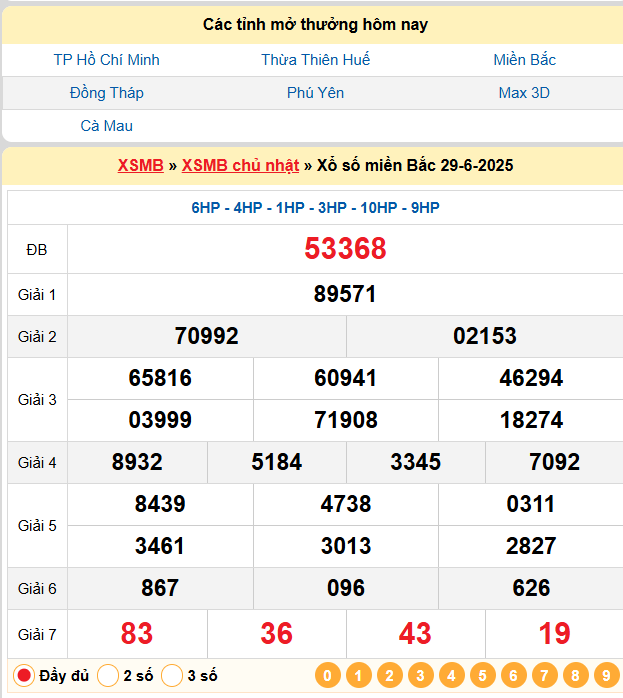Viewport: 623px width, 698px height.
Task: Click the Giải 5 number 8439
Action: coord(160,504)
